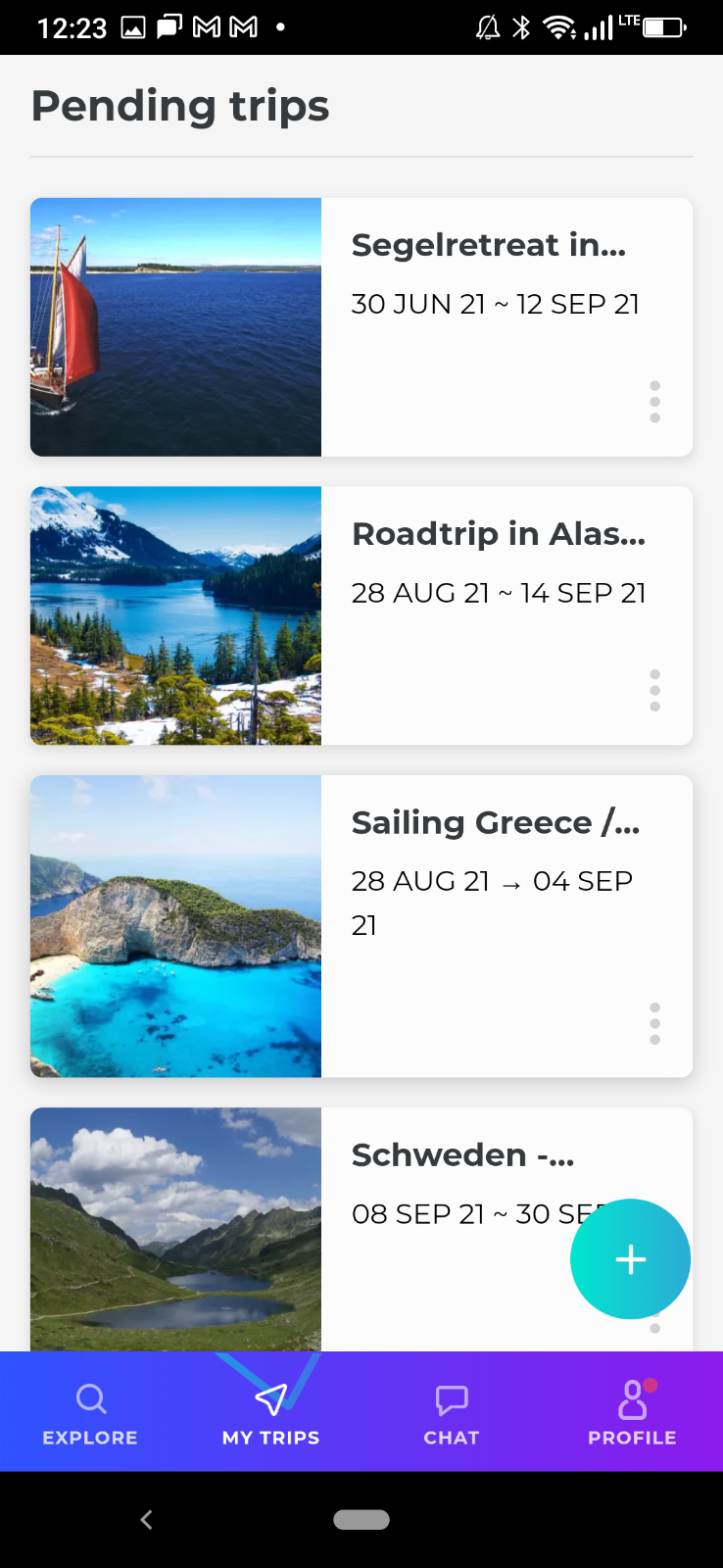Open the Schweden trip title
723x1568 pixels.
click(462, 1155)
